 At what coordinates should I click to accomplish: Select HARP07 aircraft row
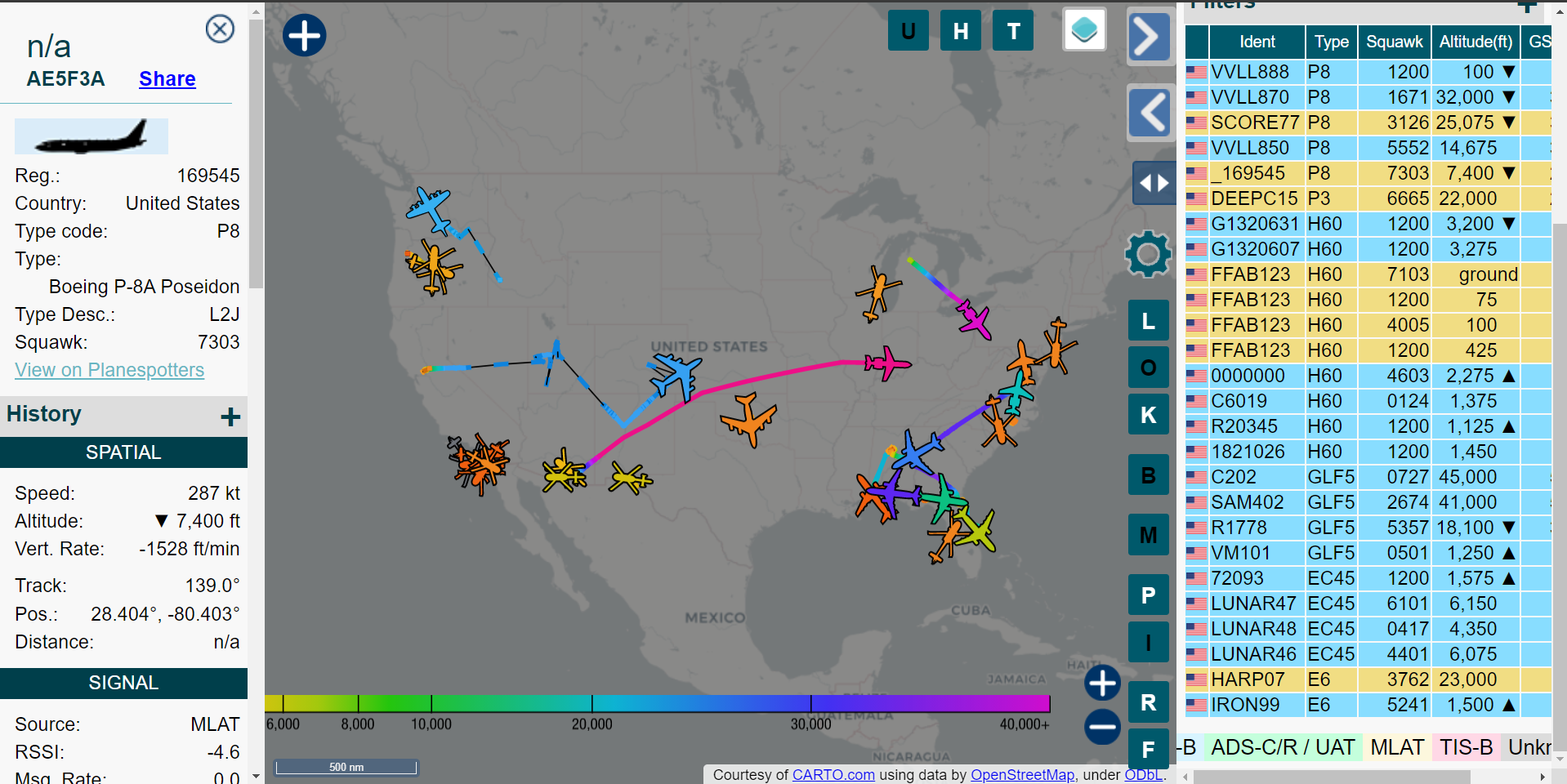[x=1368, y=679]
